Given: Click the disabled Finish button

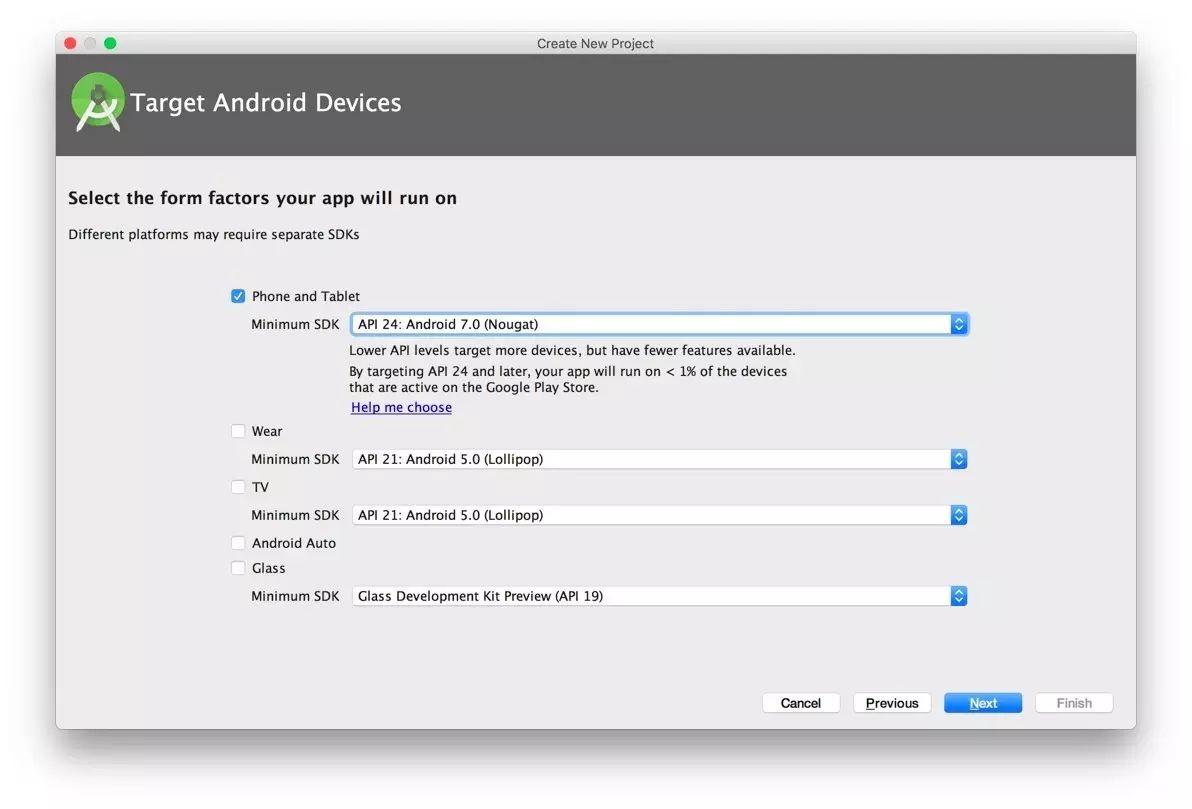Looking at the screenshot, I should (x=1074, y=703).
